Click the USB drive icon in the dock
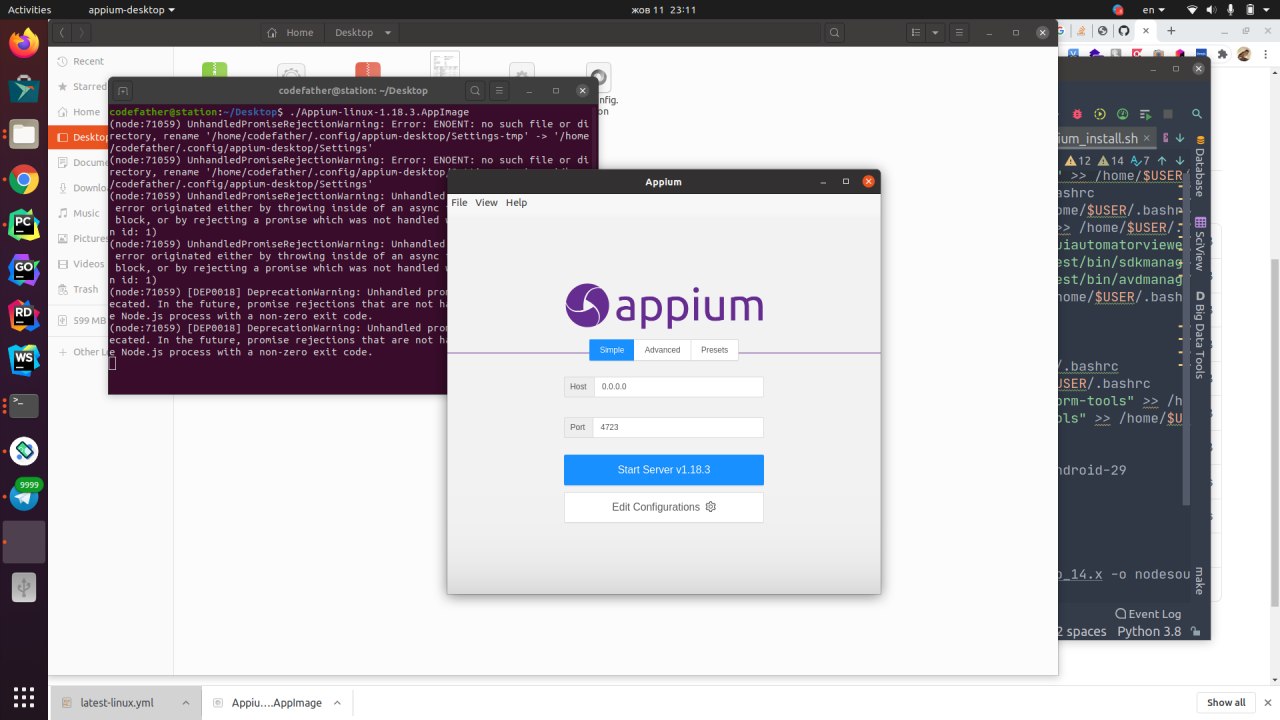The width and height of the screenshot is (1280, 720). [24, 587]
